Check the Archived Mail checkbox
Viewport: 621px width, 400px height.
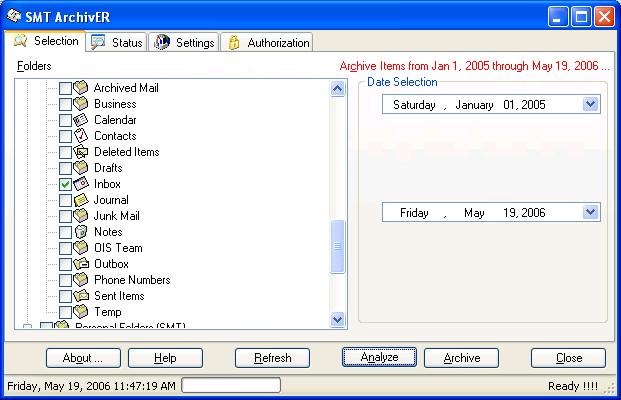click(x=65, y=89)
